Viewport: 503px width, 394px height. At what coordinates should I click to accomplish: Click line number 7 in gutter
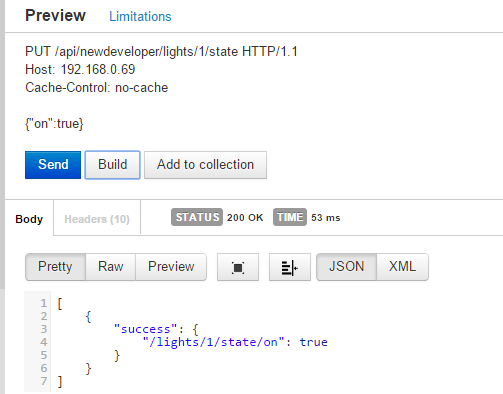pos(44,381)
